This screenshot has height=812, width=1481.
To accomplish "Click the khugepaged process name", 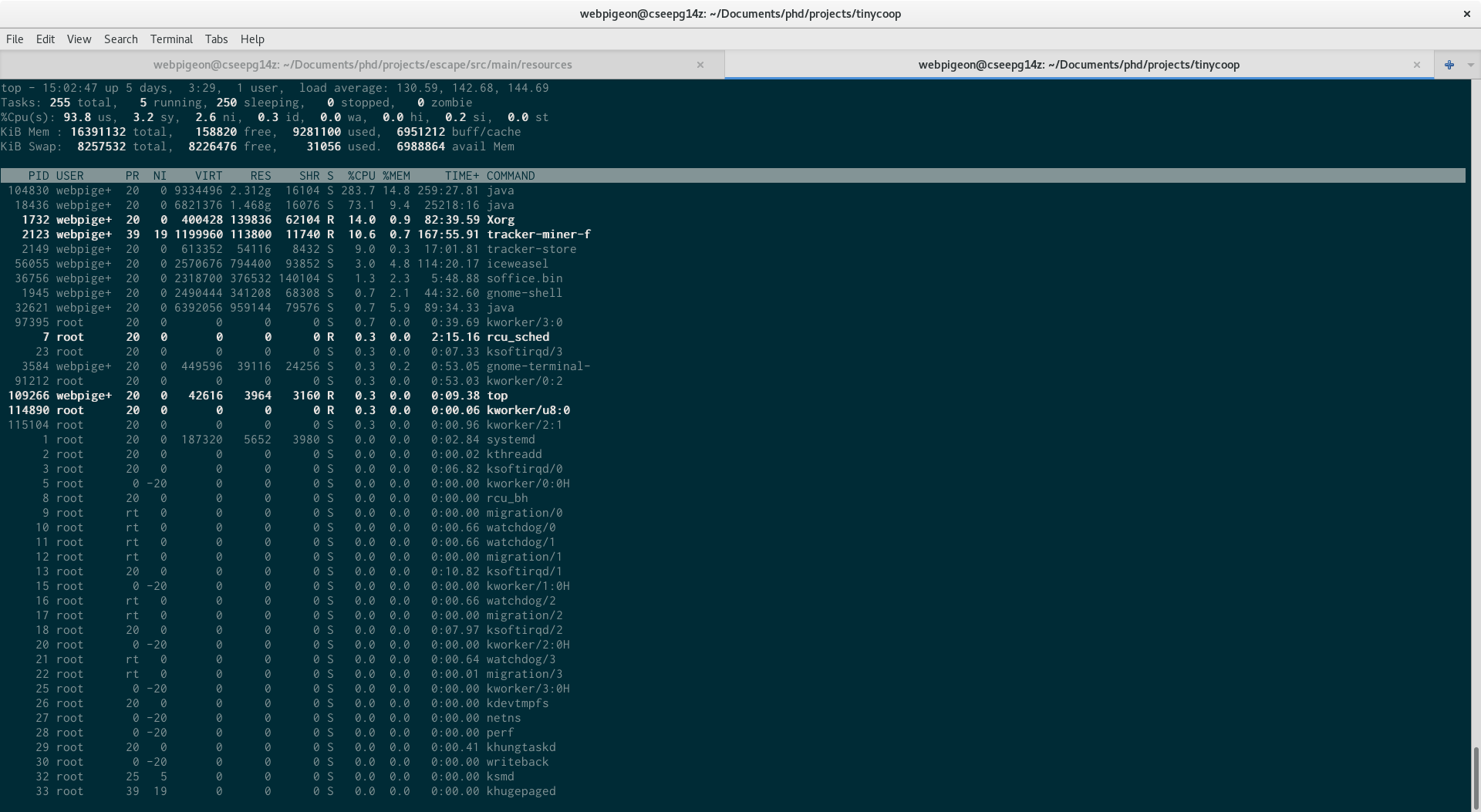I will 521,791.
